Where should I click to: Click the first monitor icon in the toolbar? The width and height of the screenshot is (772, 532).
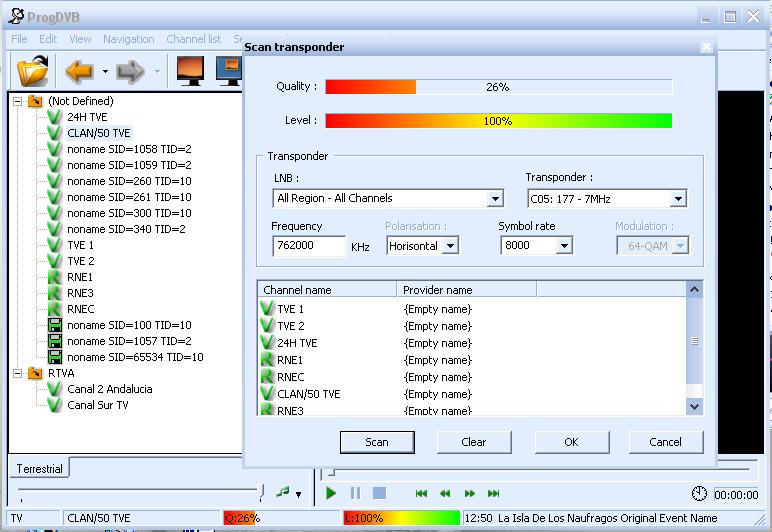[190, 71]
